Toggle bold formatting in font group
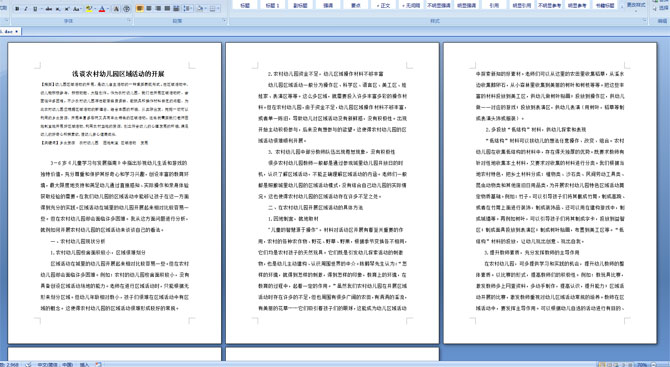The image size is (670, 367). (17, 9)
